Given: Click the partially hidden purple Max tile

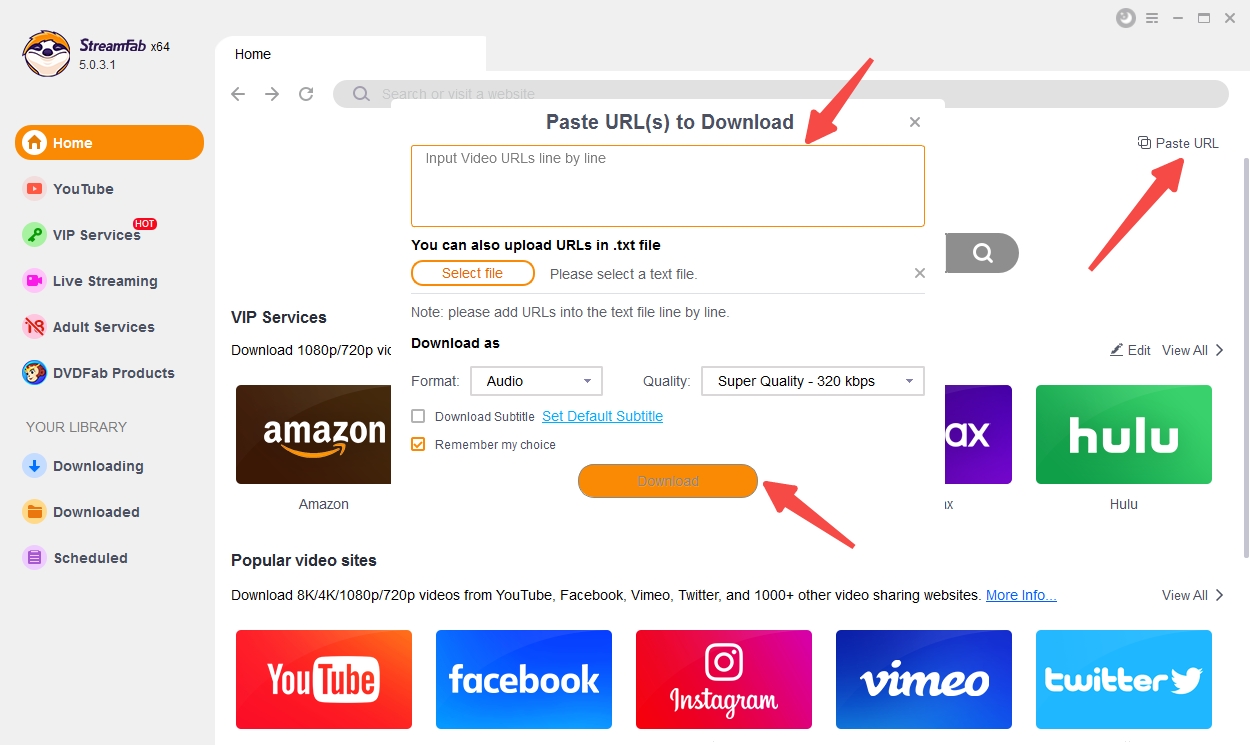Looking at the screenshot, I should coord(978,435).
